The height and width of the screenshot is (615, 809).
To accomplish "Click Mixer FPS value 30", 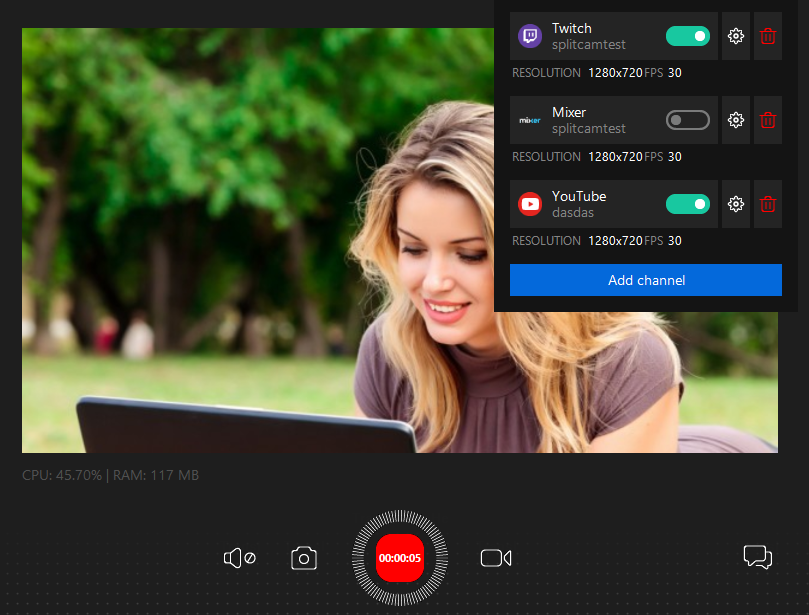I will click(675, 157).
